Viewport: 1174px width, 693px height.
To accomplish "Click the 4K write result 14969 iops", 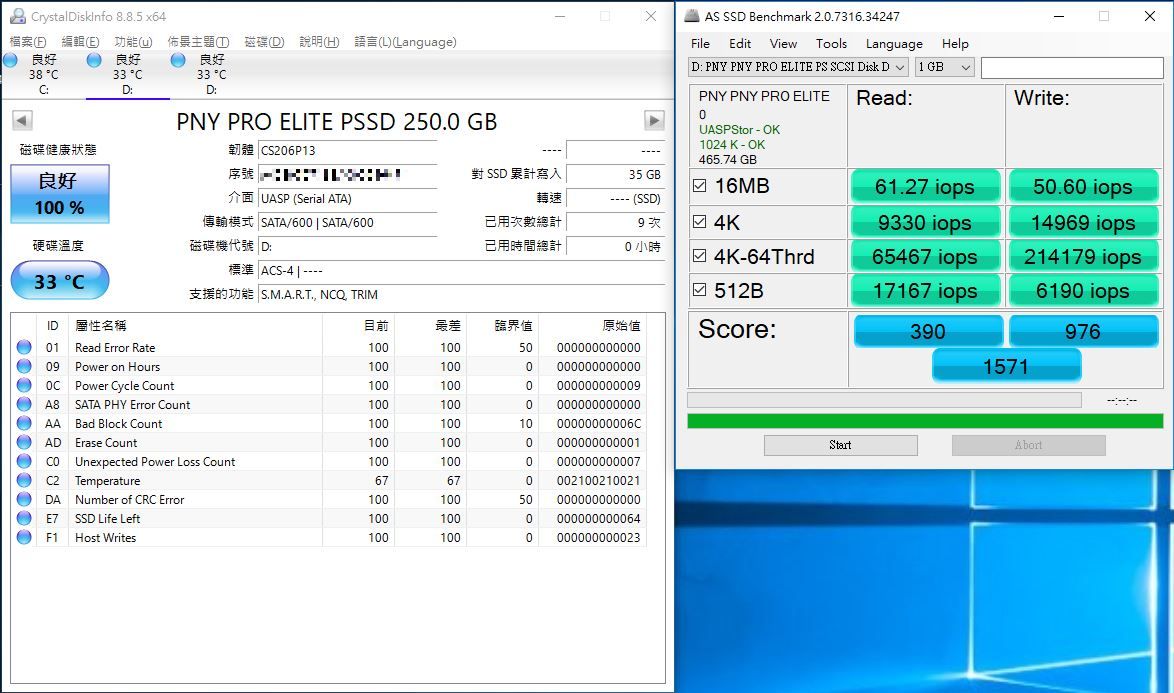I will coord(1083,222).
